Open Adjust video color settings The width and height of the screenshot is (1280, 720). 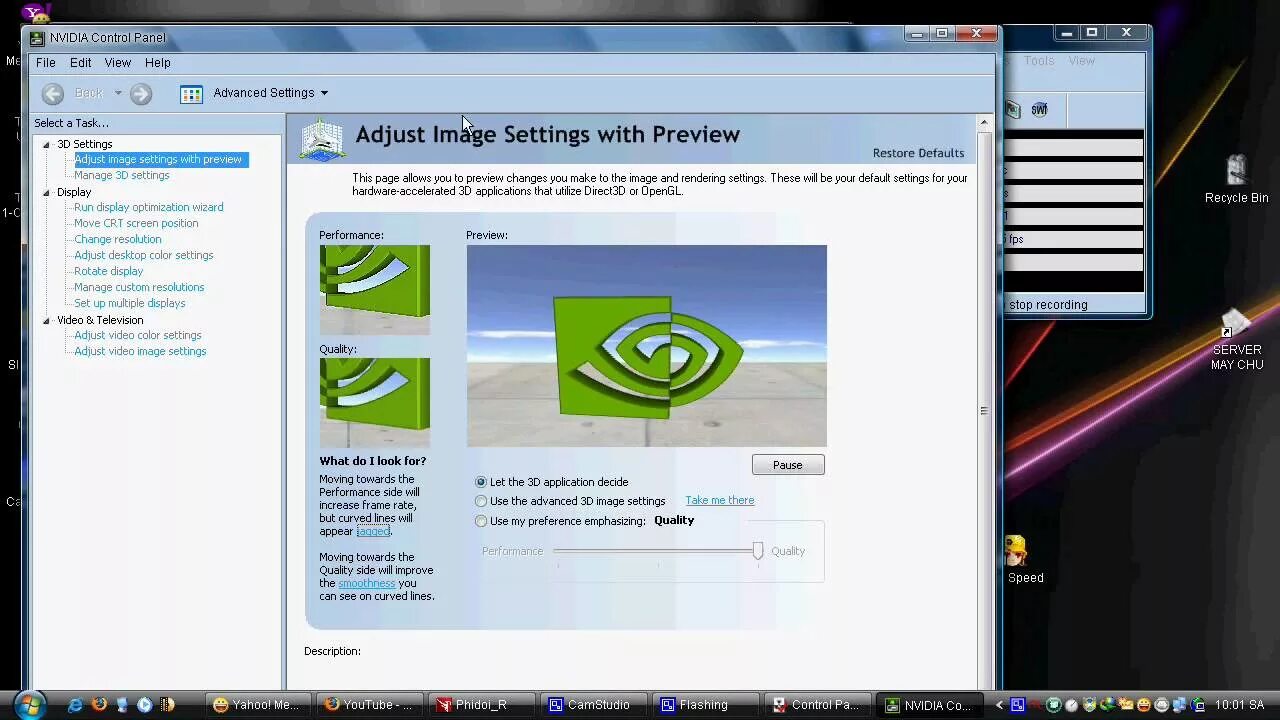138,335
